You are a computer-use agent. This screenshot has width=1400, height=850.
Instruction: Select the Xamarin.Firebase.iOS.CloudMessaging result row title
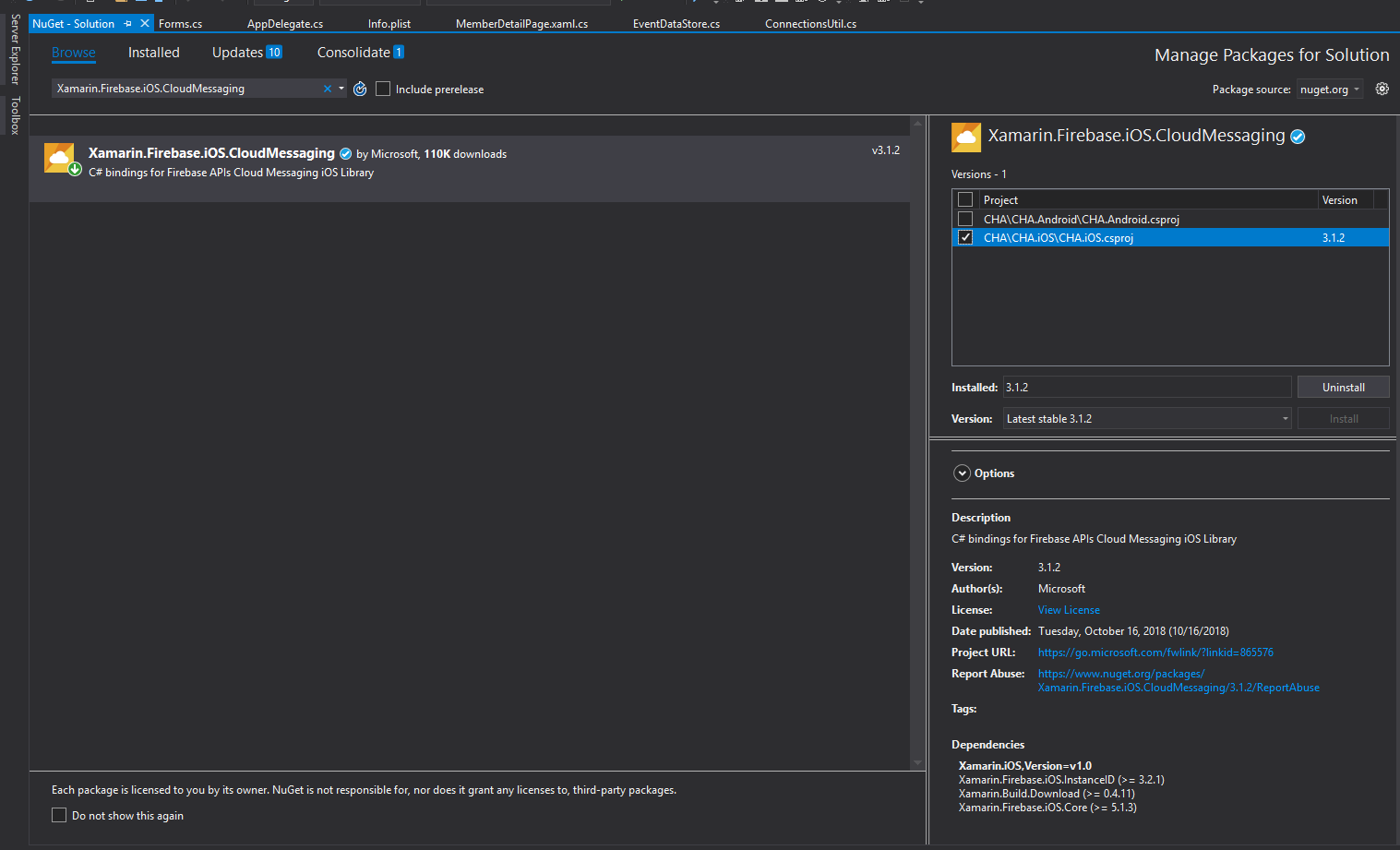[x=211, y=153]
